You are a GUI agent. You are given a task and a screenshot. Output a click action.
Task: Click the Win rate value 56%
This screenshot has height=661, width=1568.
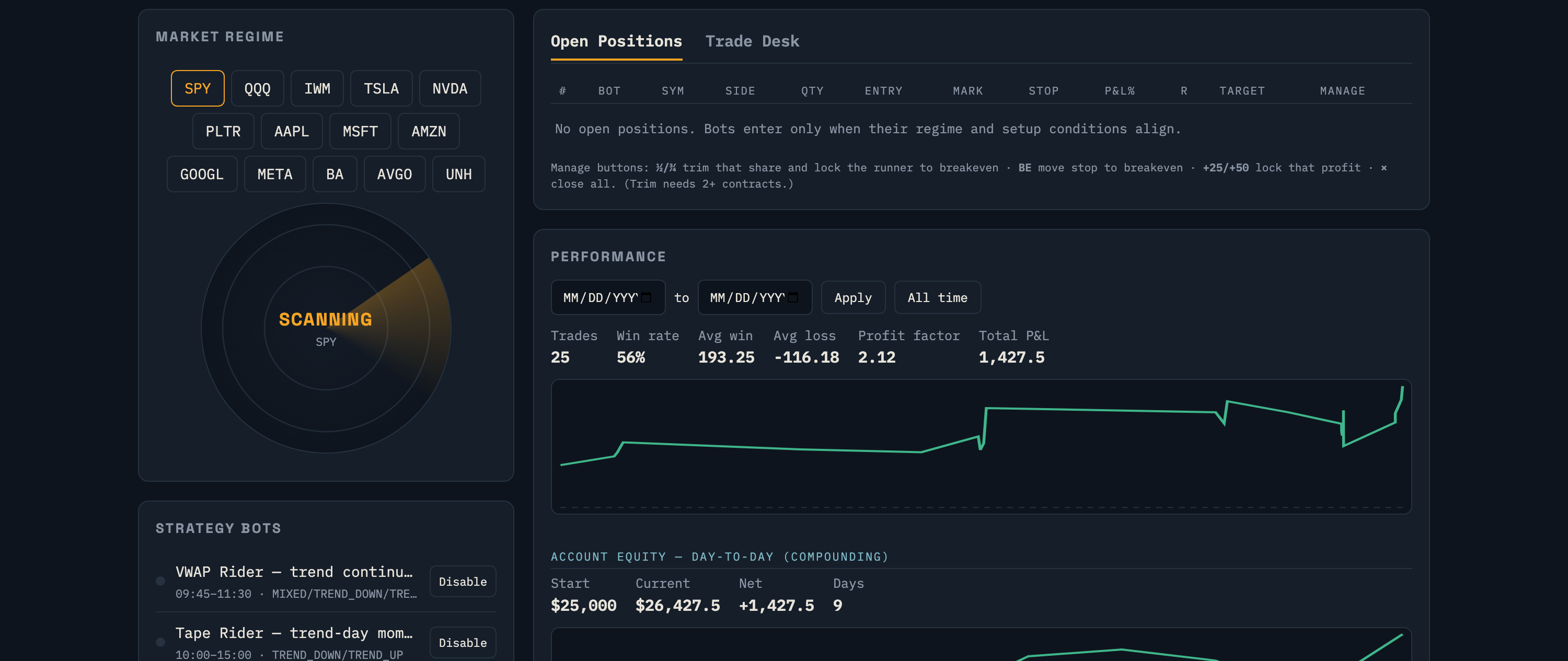tap(631, 358)
